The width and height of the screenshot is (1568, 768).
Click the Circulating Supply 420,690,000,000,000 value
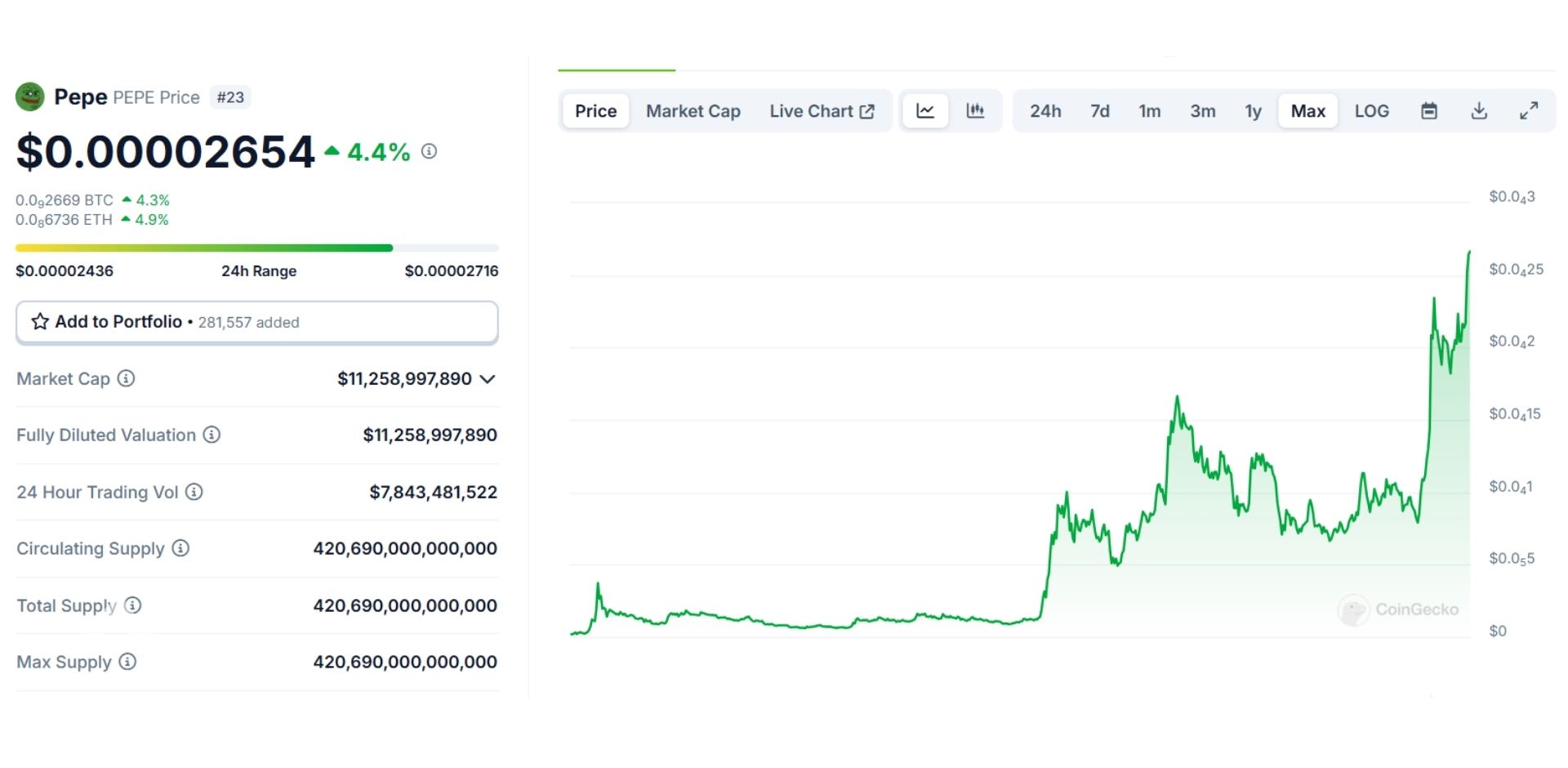405,548
